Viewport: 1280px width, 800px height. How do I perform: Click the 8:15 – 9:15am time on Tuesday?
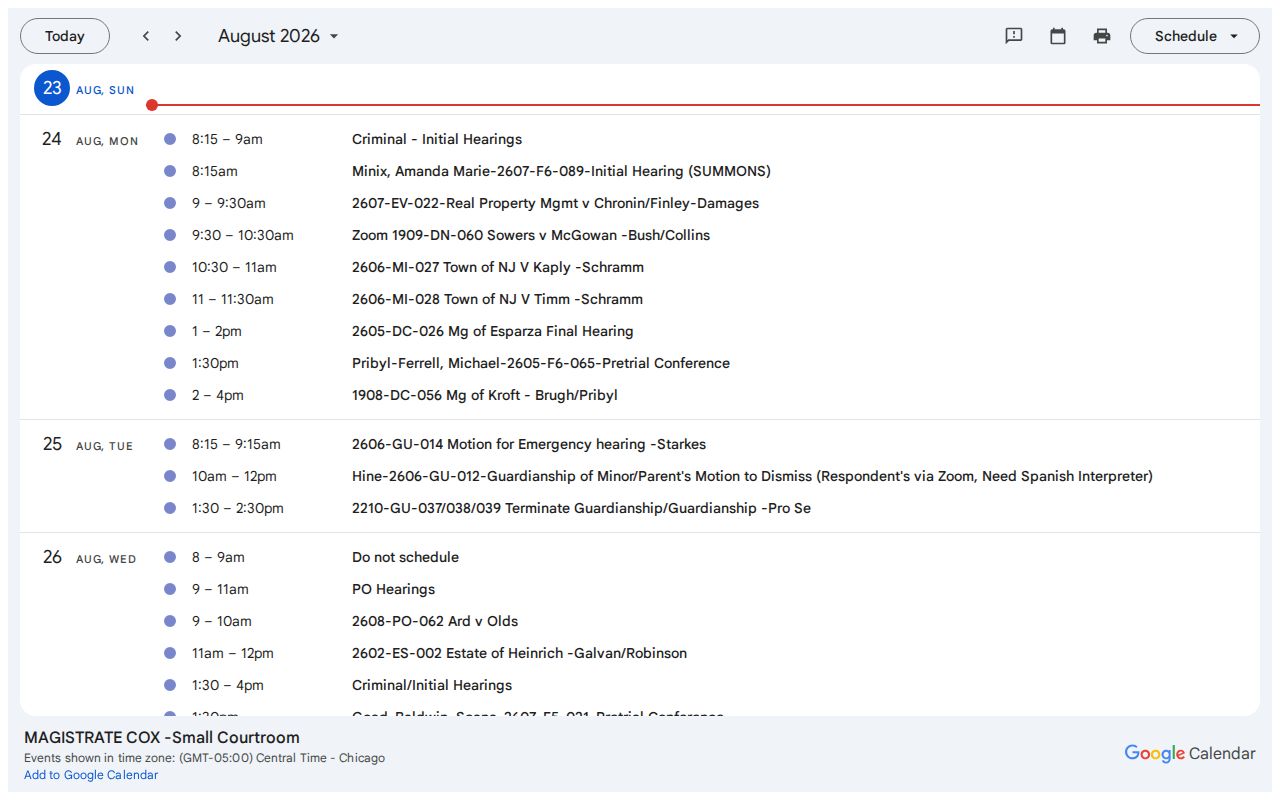click(x=236, y=444)
